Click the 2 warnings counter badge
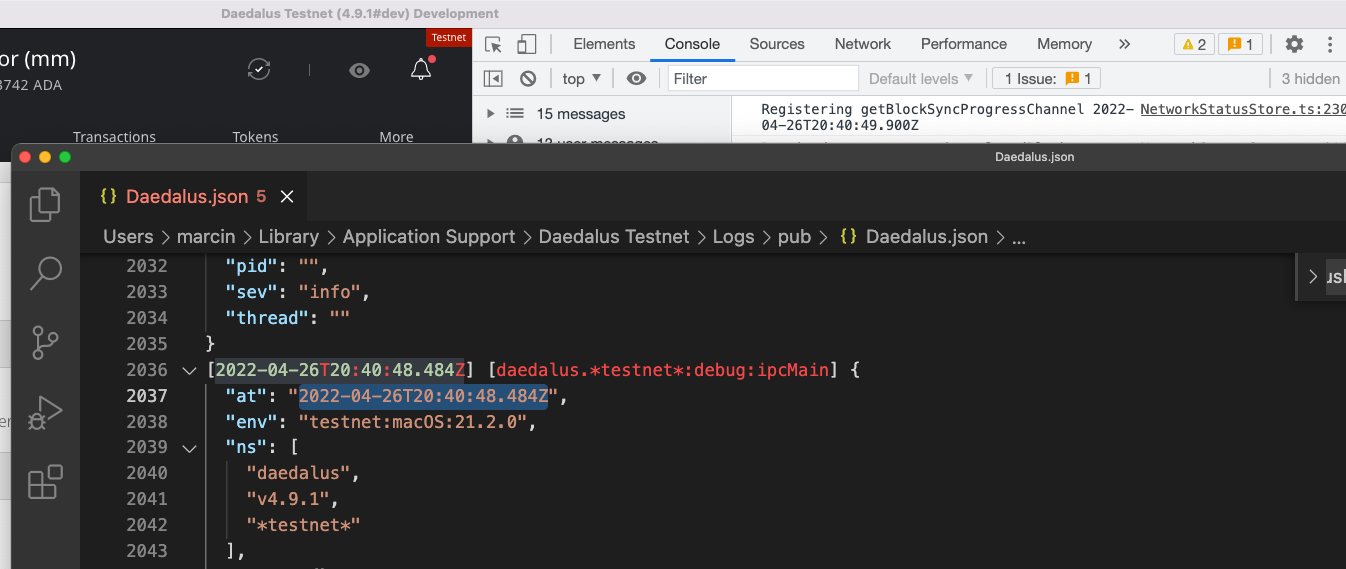The image size is (1346, 569). pos(1194,44)
